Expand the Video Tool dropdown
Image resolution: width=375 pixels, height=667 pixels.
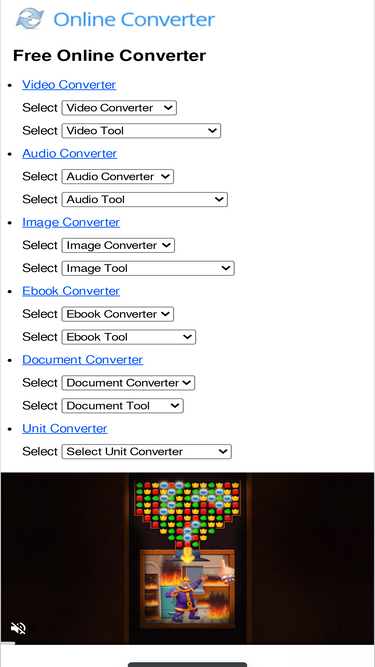click(x=141, y=131)
